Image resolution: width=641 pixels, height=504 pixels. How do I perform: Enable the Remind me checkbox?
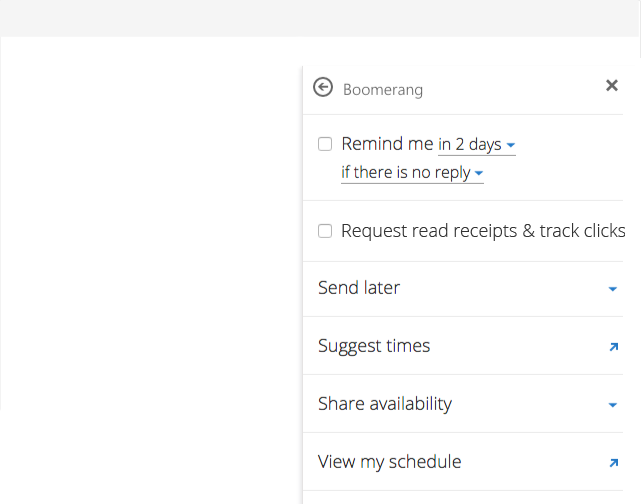pyautogui.click(x=325, y=144)
